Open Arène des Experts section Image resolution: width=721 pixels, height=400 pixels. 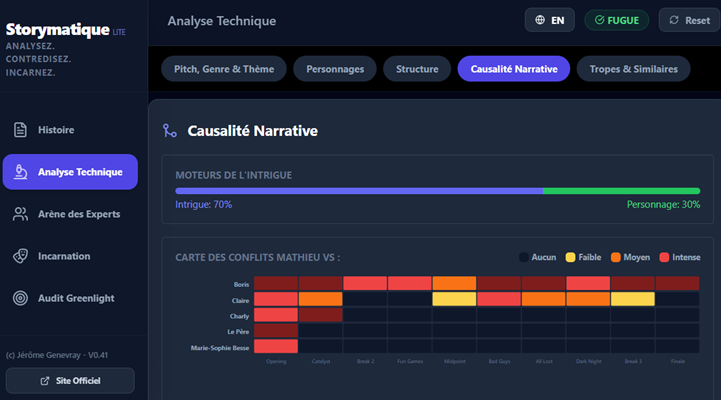coord(70,214)
